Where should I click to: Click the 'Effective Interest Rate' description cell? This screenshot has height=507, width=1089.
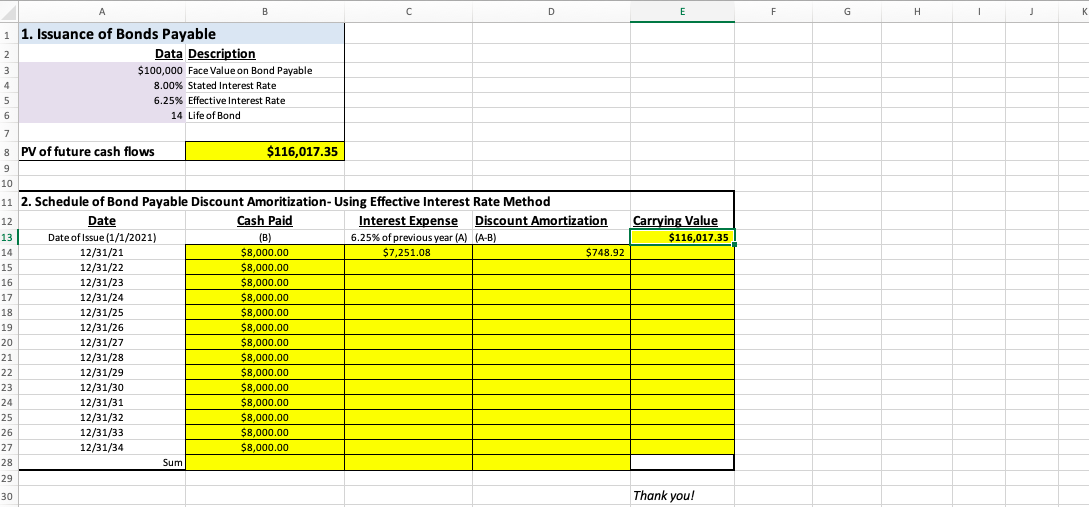[x=265, y=101]
